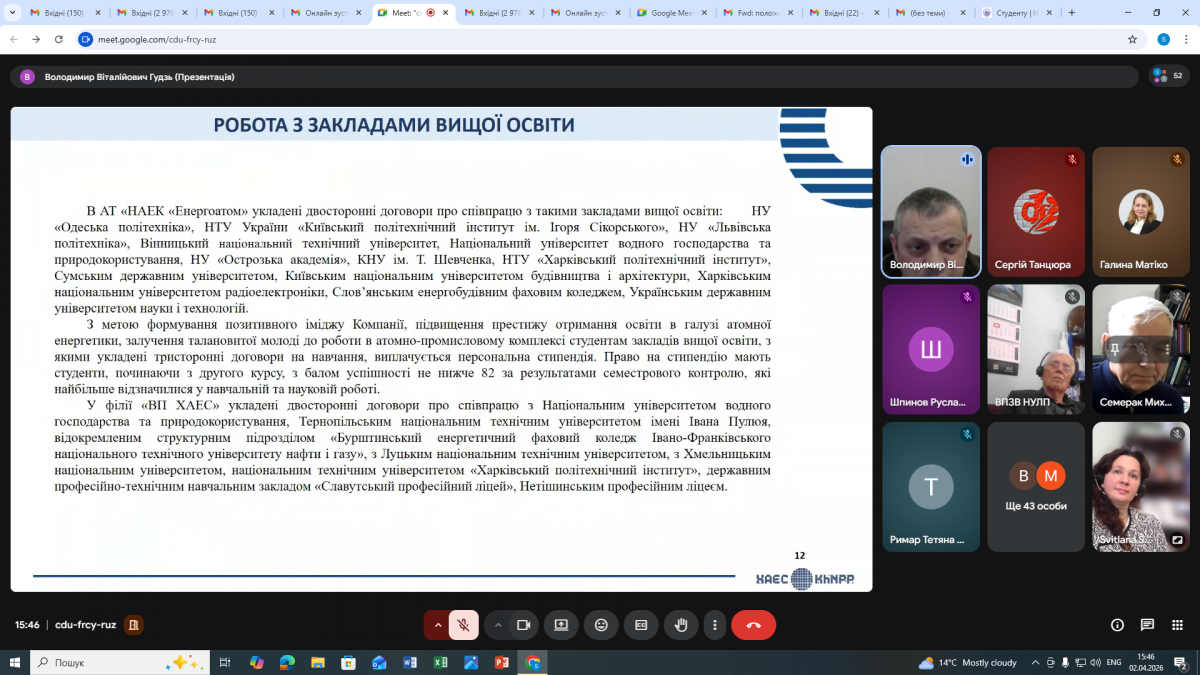Open Copilot from the taskbar
Screen dimensions: 1200x675
tap(257, 662)
